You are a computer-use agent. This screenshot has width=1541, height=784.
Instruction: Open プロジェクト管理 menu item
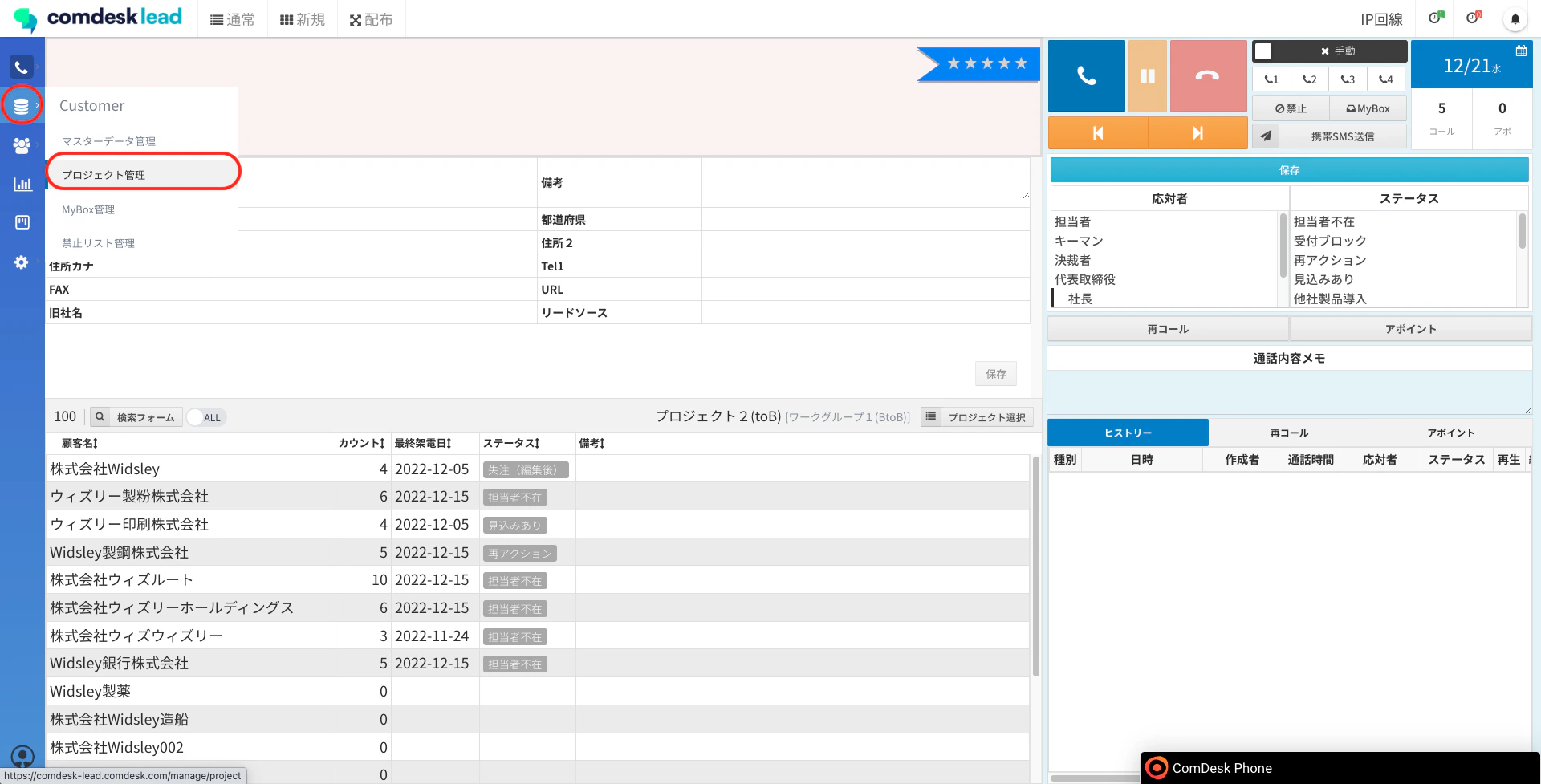pyautogui.click(x=104, y=175)
